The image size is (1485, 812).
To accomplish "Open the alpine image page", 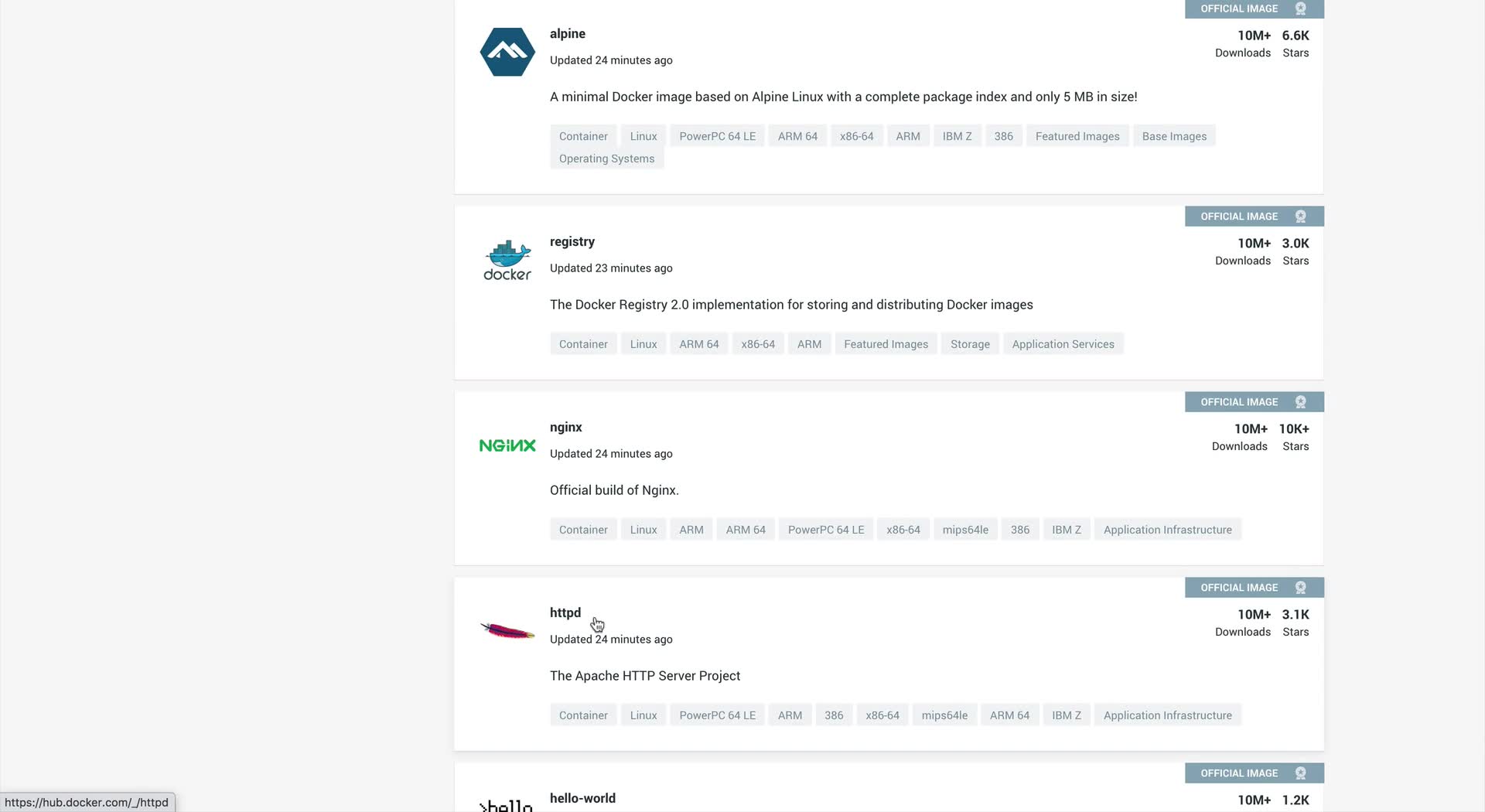I will [x=567, y=34].
